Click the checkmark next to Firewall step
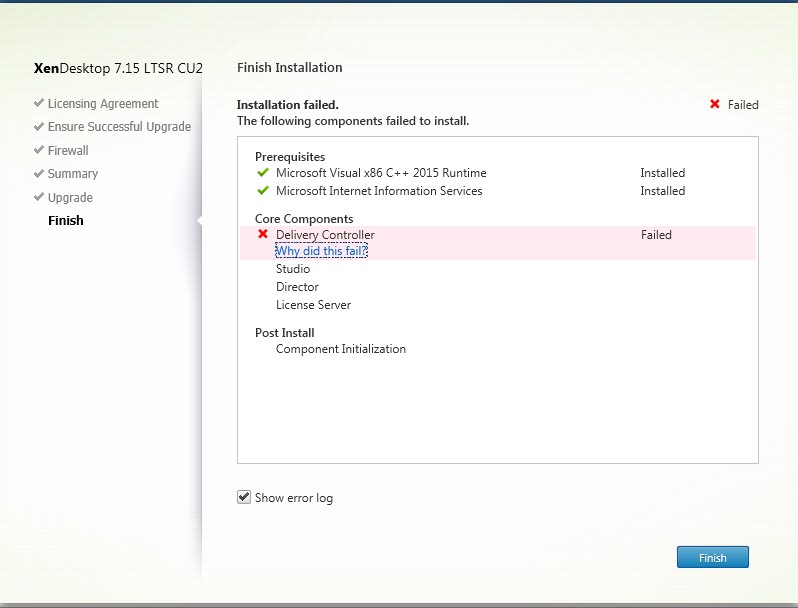The height and width of the screenshot is (608, 798). 38,150
